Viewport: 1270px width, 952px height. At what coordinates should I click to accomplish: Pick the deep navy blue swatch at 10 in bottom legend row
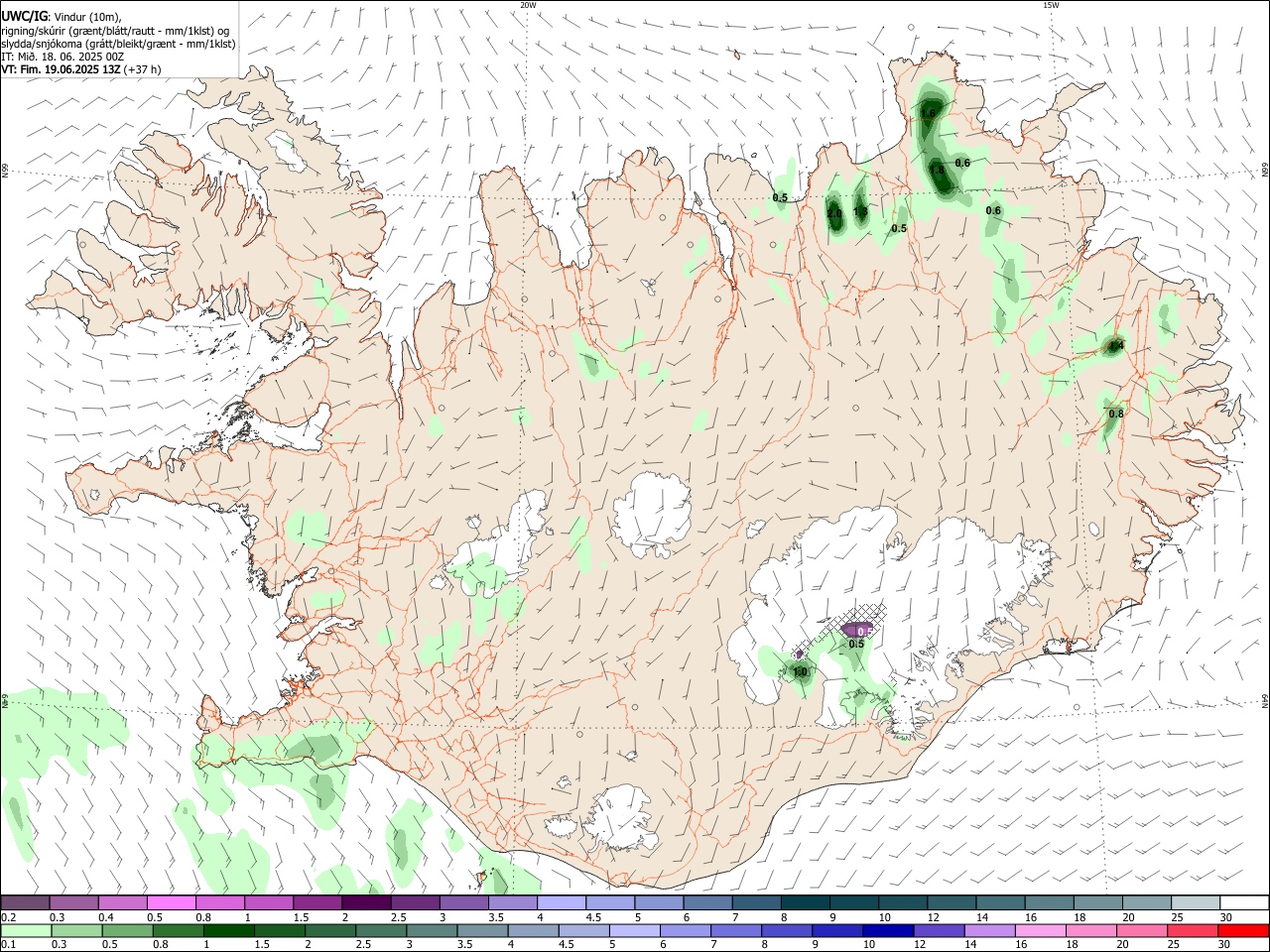point(888,931)
